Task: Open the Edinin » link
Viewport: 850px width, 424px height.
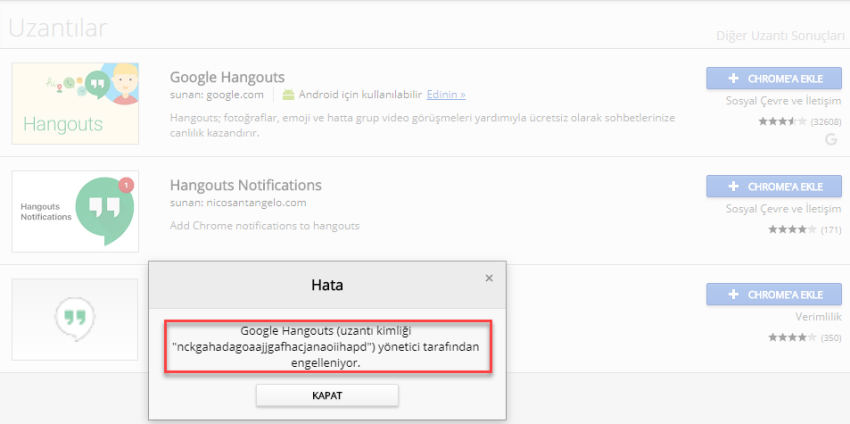Action: click(446, 95)
